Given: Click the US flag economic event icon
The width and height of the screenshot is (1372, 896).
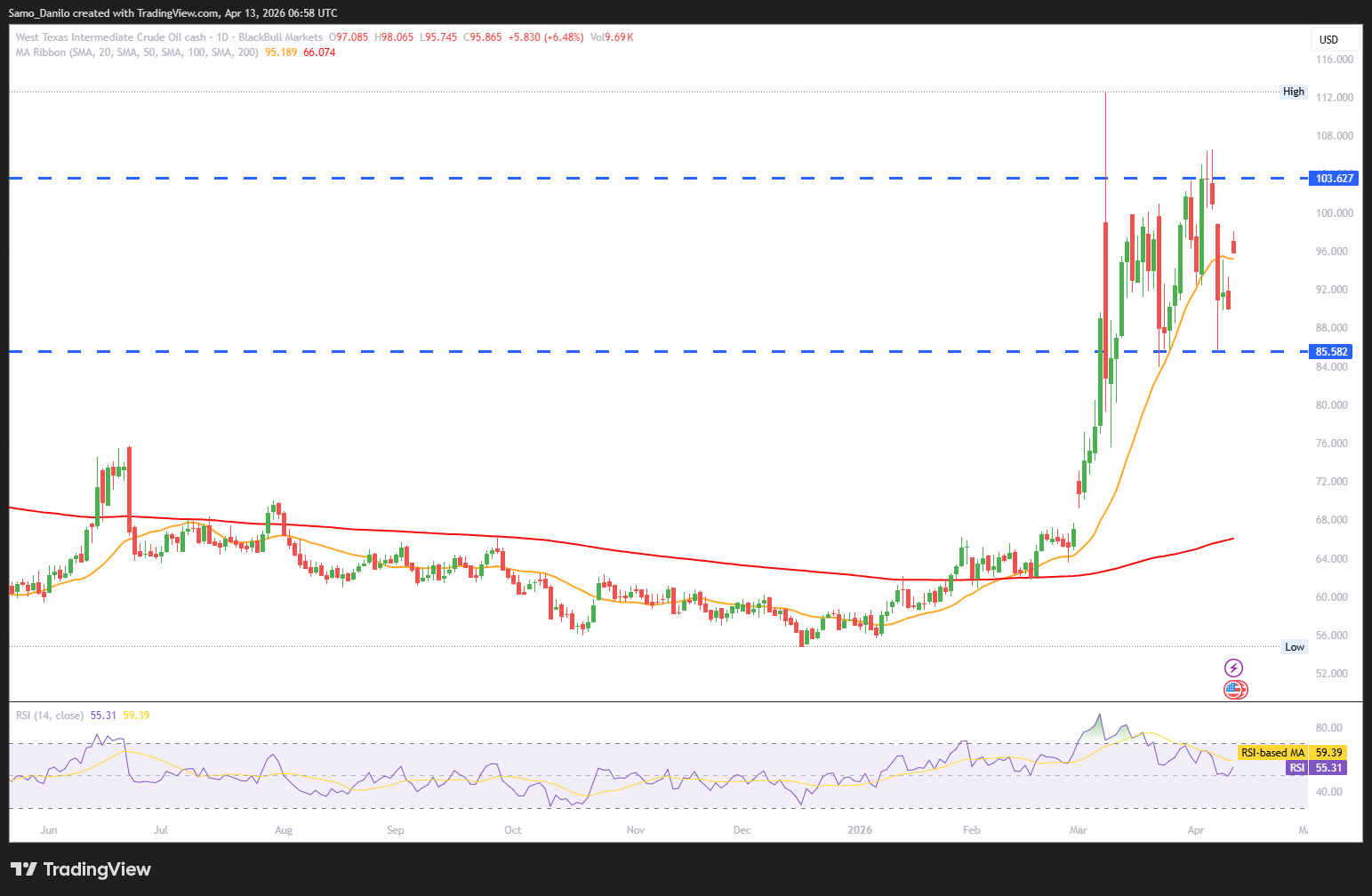Looking at the screenshot, I should pyautogui.click(x=1235, y=689).
